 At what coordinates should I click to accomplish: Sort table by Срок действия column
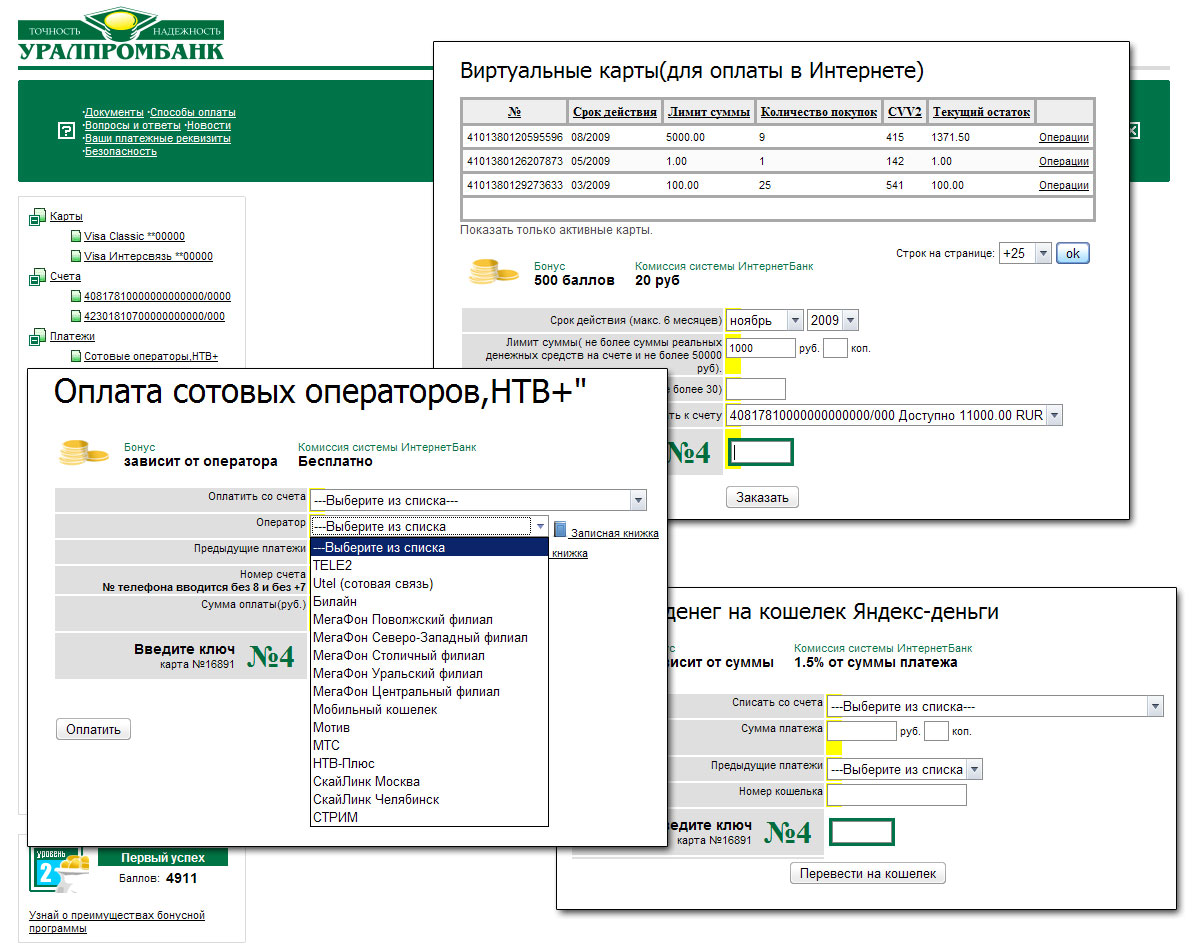pos(615,112)
